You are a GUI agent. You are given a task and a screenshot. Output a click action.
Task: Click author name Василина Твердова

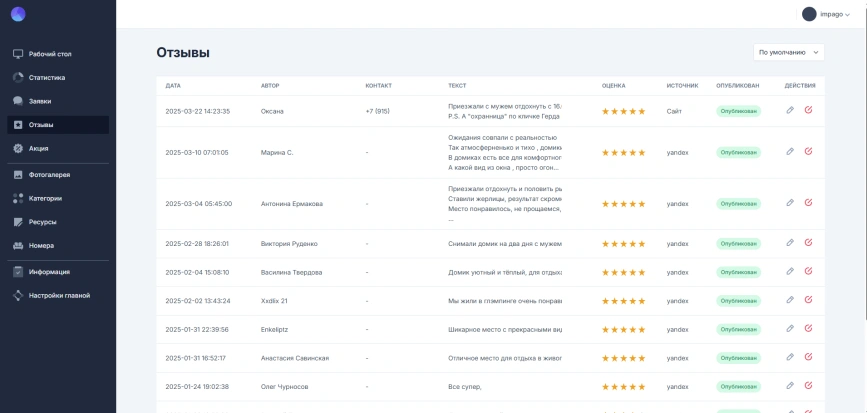point(291,273)
